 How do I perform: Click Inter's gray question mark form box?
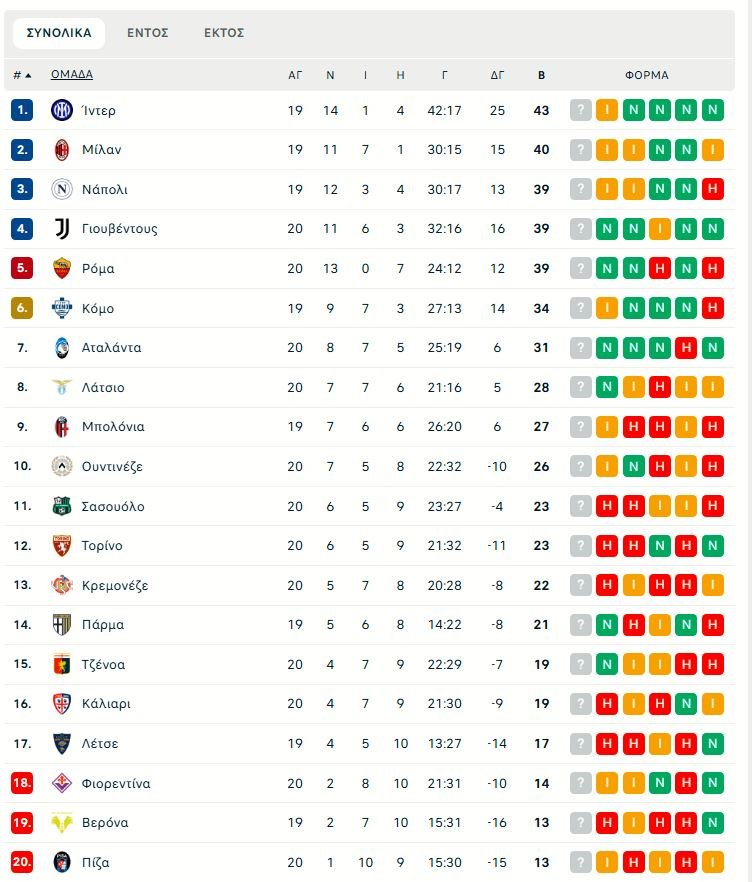[581, 110]
